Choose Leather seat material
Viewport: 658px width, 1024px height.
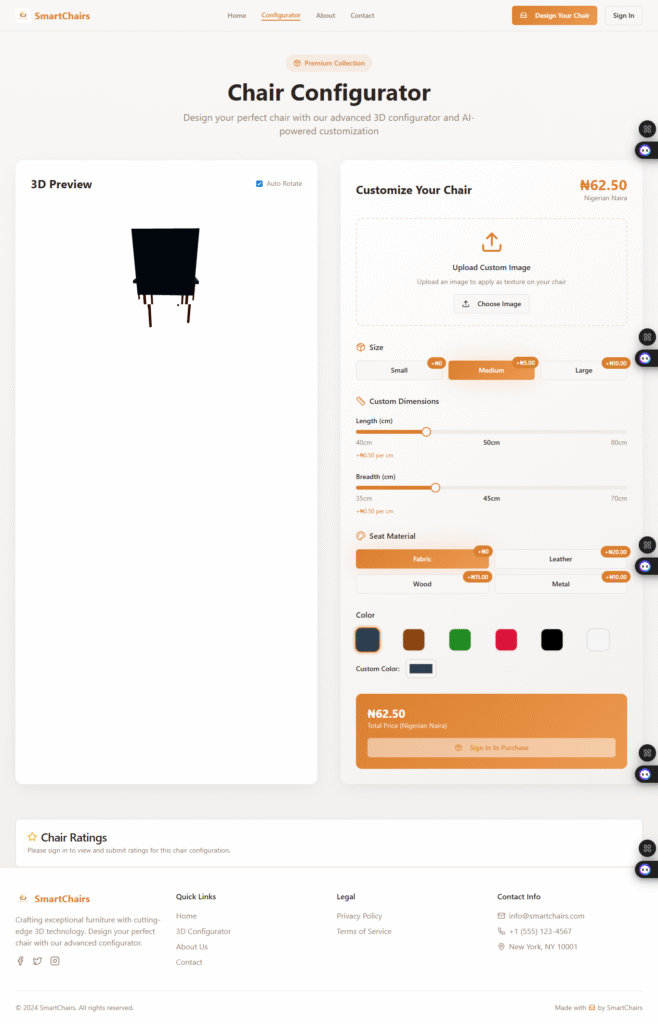coord(561,559)
